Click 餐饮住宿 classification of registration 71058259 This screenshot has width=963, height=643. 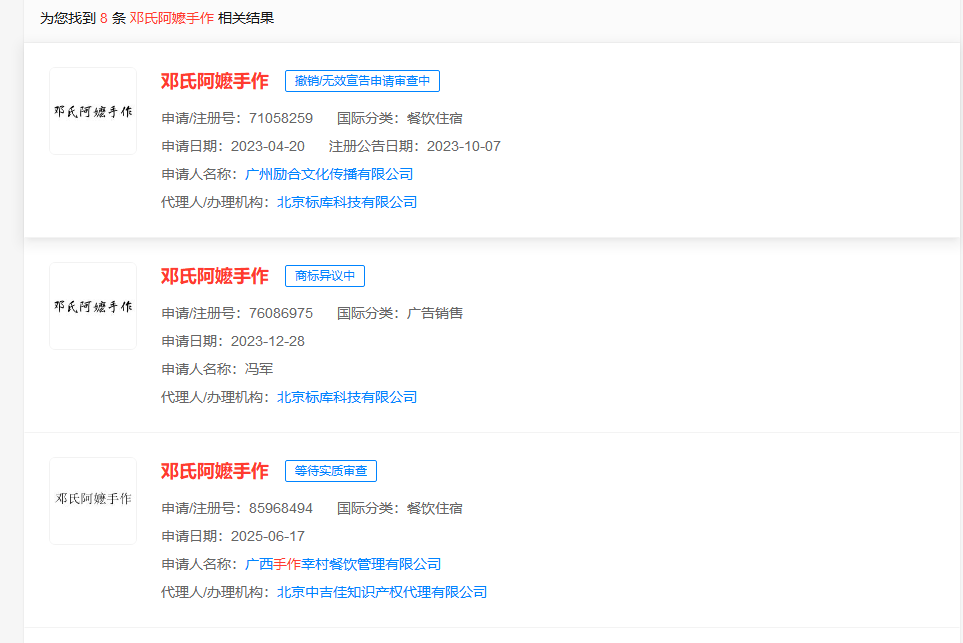(x=435, y=119)
